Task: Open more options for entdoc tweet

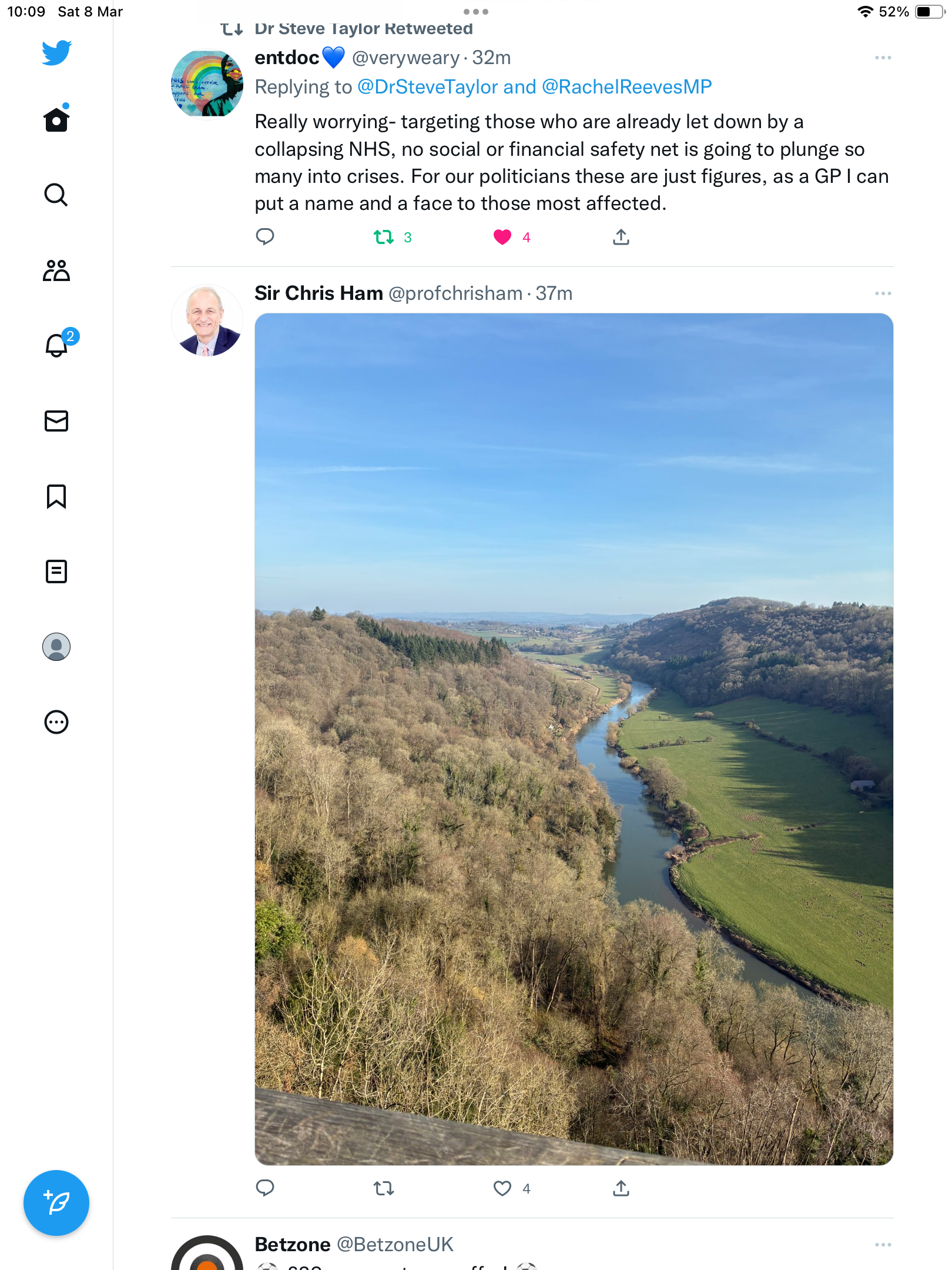Action: (883, 58)
